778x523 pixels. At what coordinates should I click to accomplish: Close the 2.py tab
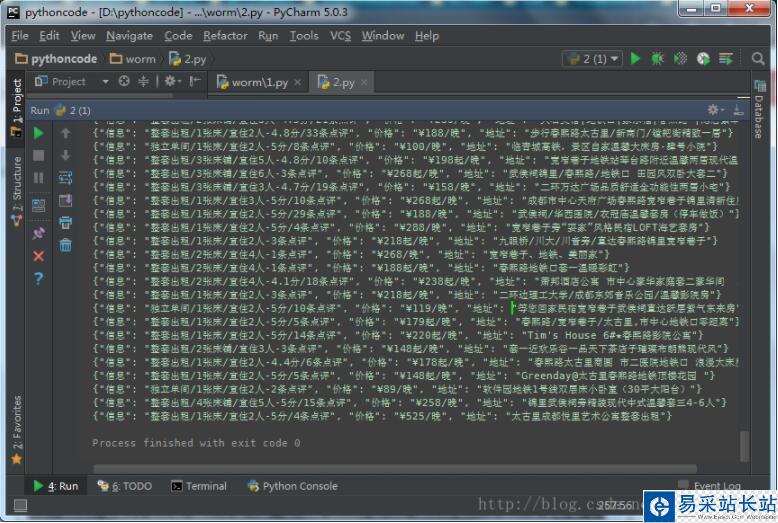(364, 82)
